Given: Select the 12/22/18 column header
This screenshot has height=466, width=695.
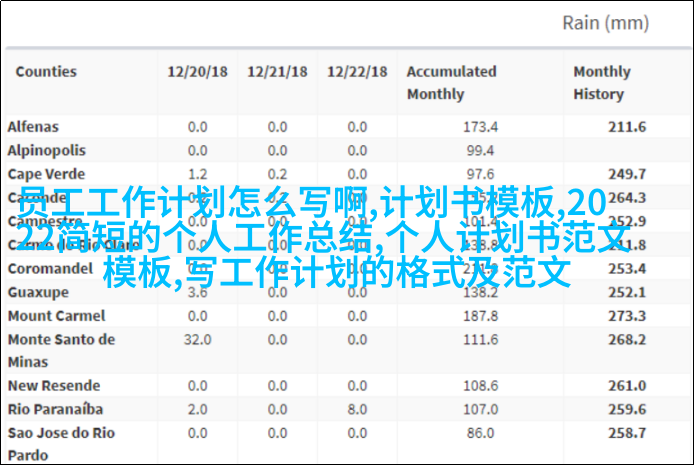Looking at the screenshot, I should click(357, 72).
